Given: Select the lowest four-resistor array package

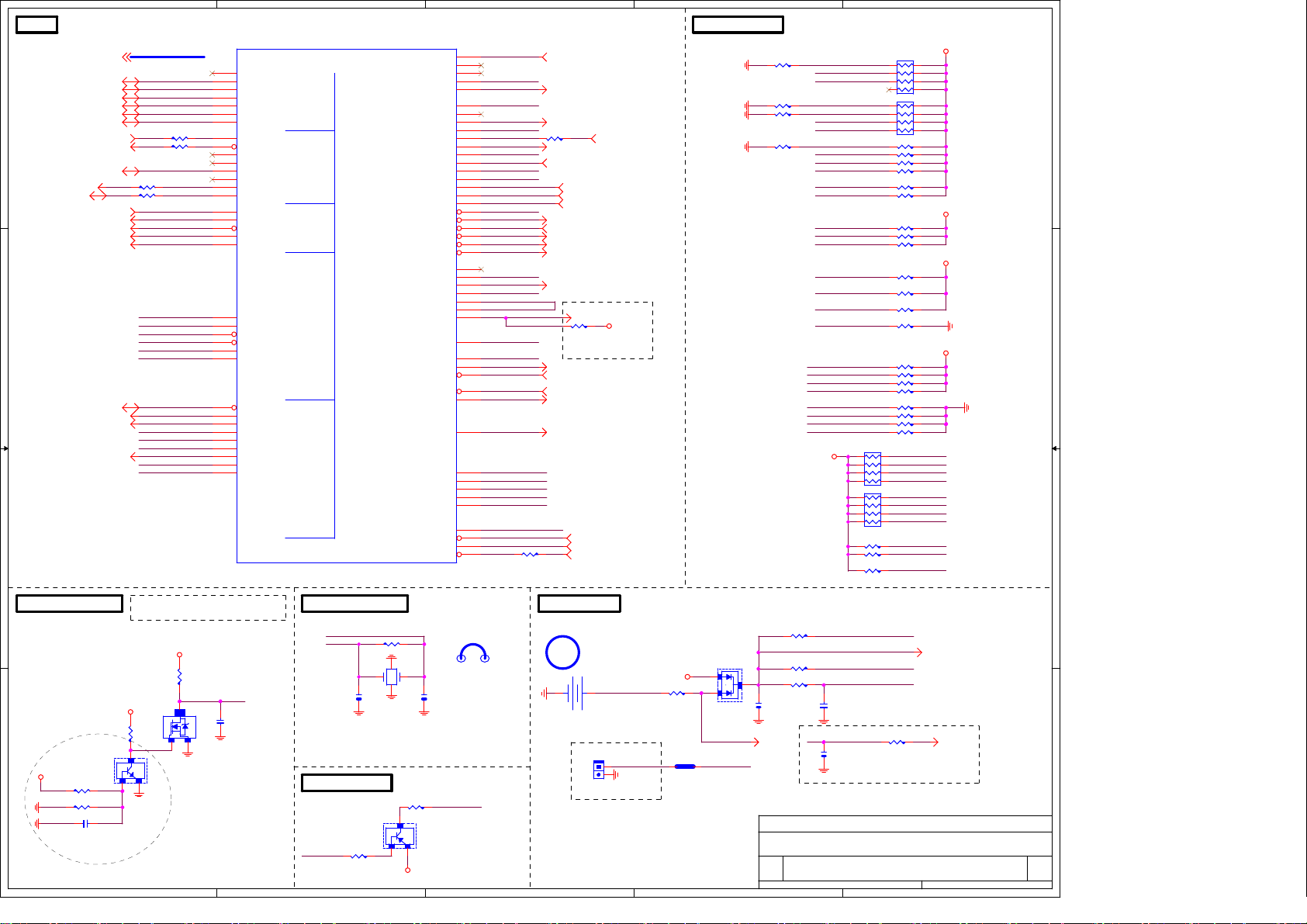Looking at the screenshot, I should tap(873, 510).
